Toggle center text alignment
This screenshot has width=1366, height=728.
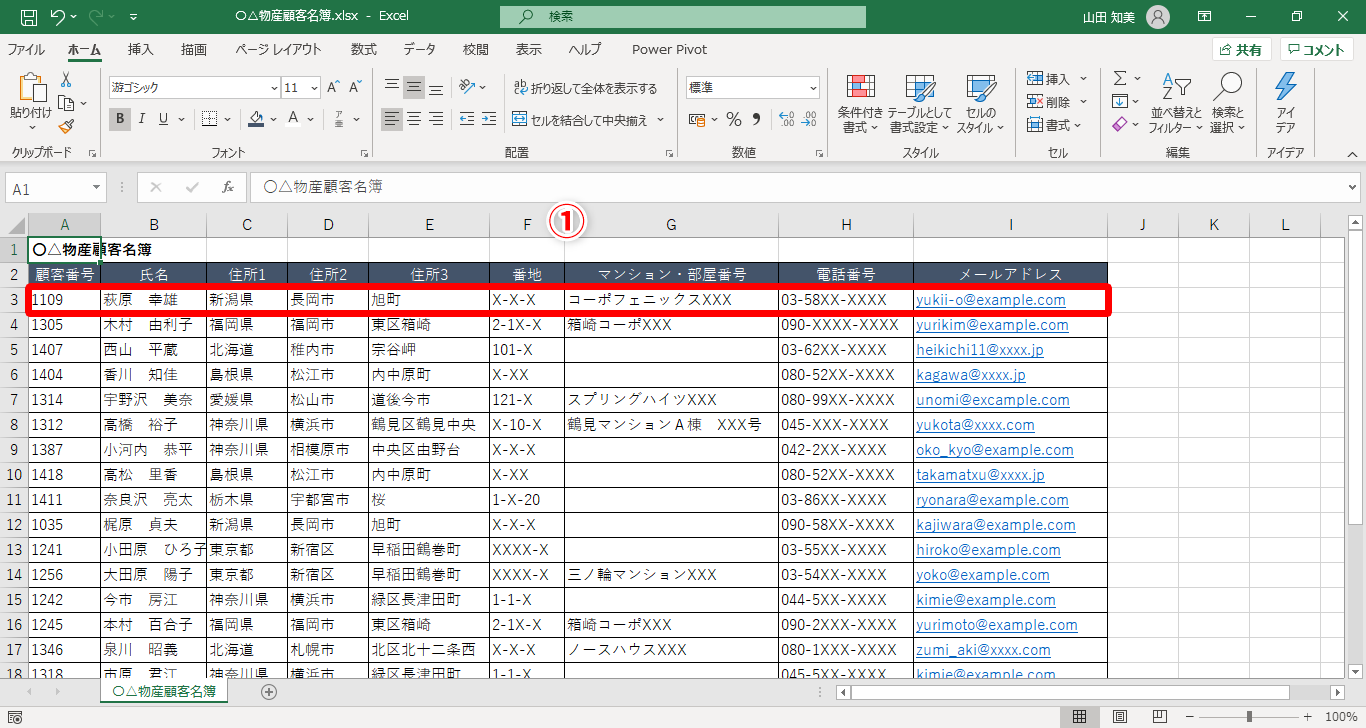coord(414,119)
